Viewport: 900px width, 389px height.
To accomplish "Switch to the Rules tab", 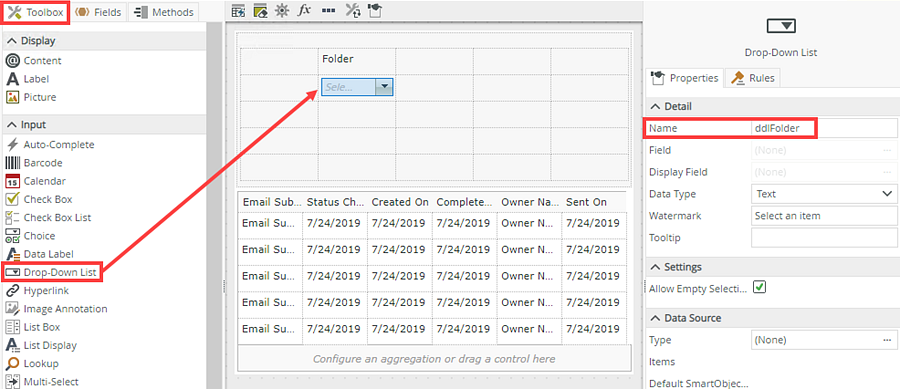I will click(x=752, y=78).
